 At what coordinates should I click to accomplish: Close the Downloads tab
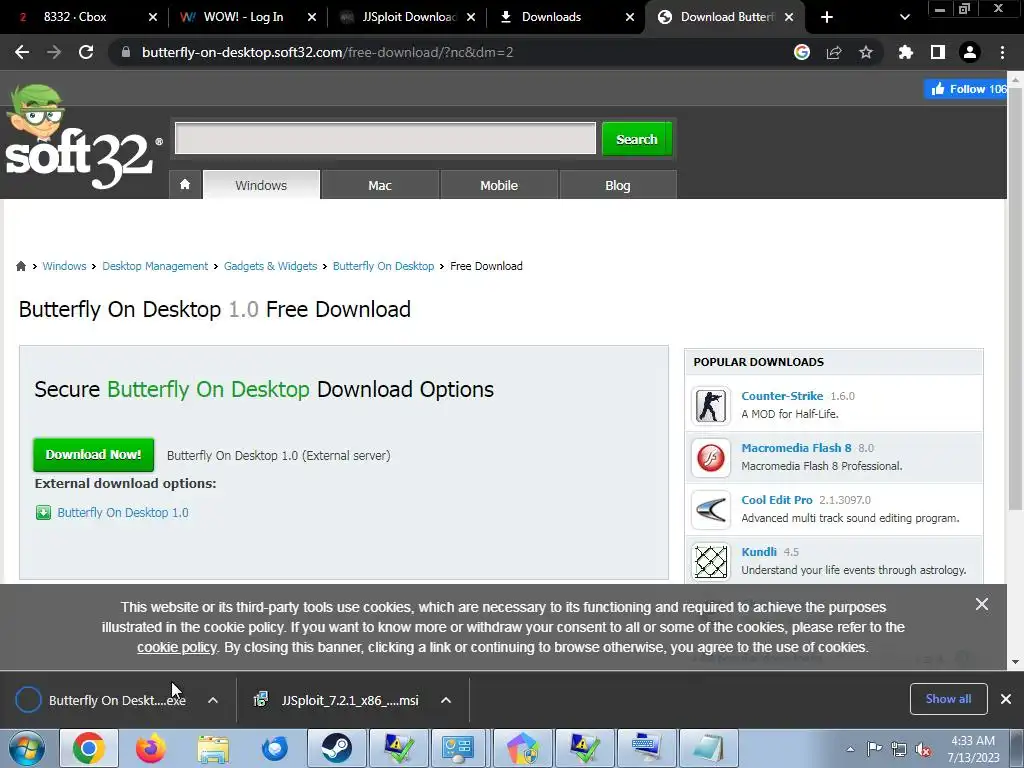tap(630, 17)
